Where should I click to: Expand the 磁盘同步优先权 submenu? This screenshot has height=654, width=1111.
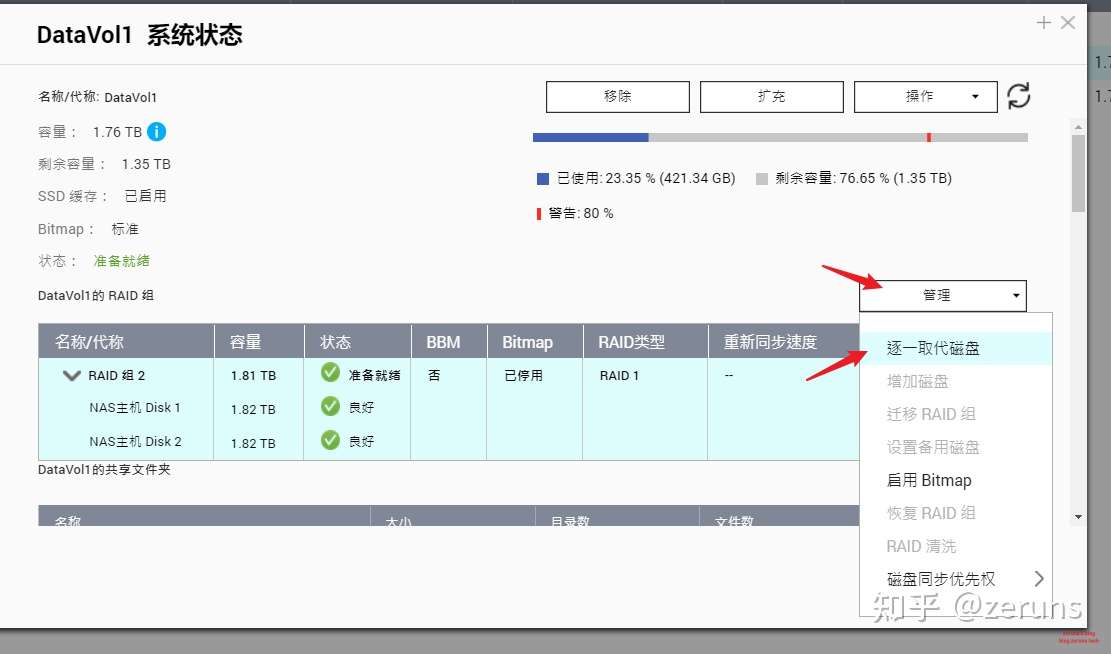pyautogui.click(x=939, y=578)
